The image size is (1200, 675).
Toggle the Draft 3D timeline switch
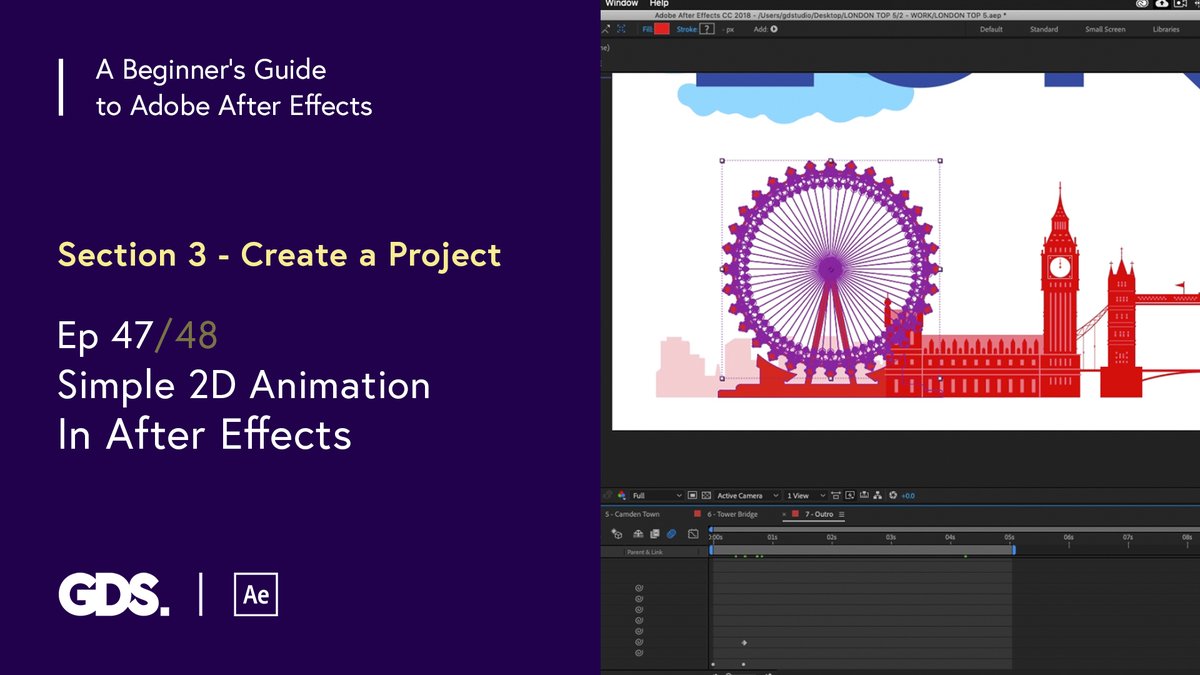click(x=617, y=534)
